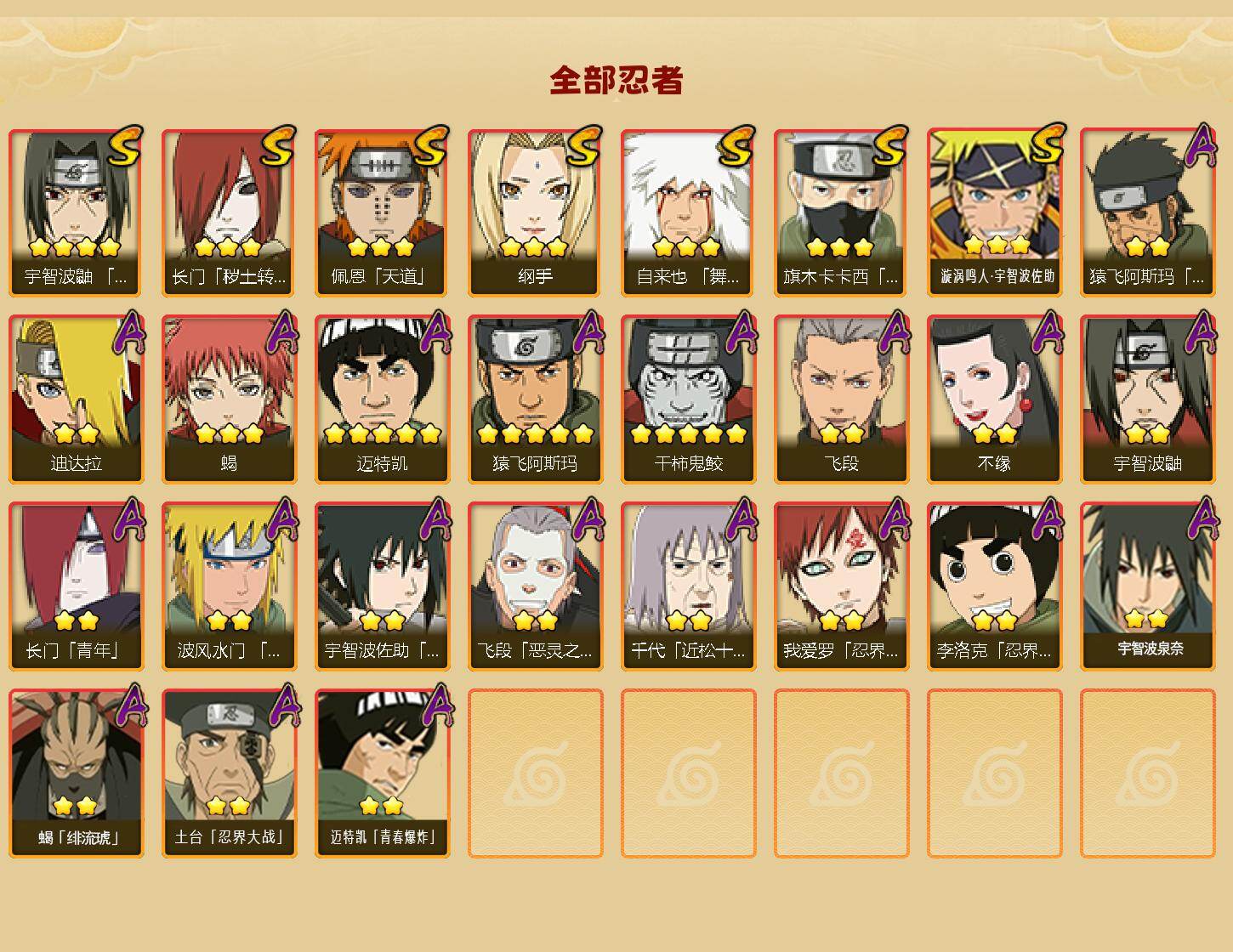Pick the 迈特凯 five-star card

(x=382, y=399)
